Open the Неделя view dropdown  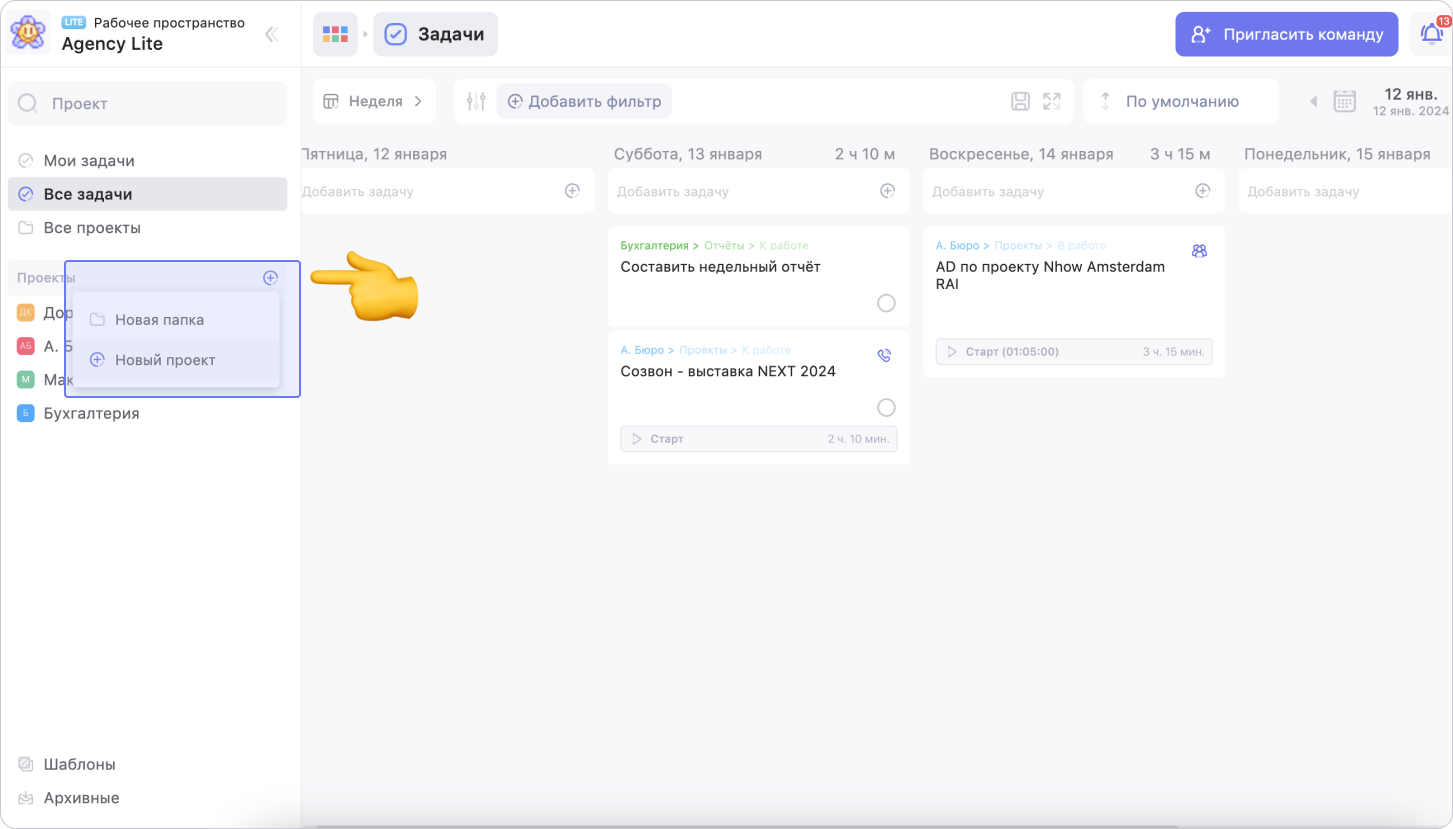(374, 101)
